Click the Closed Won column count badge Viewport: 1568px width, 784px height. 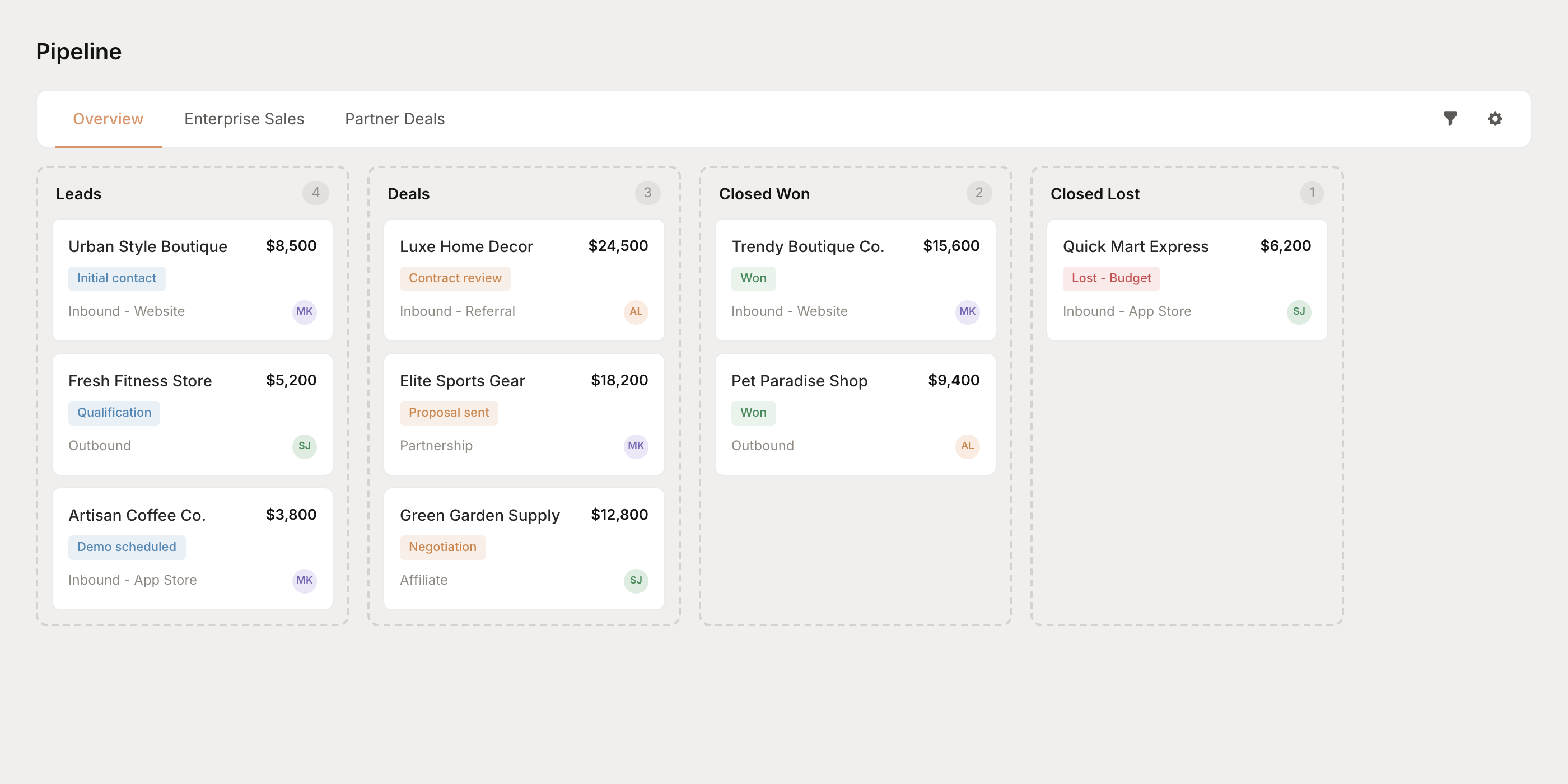click(979, 193)
